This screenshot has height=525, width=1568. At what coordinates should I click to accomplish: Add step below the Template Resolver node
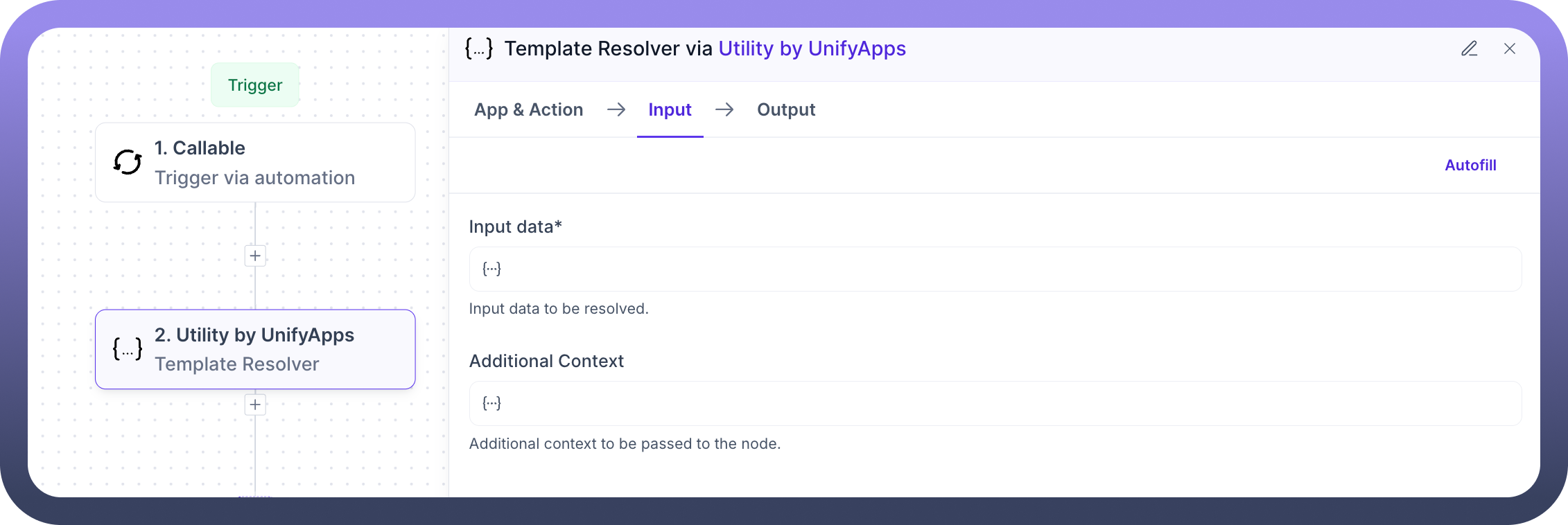pos(255,404)
